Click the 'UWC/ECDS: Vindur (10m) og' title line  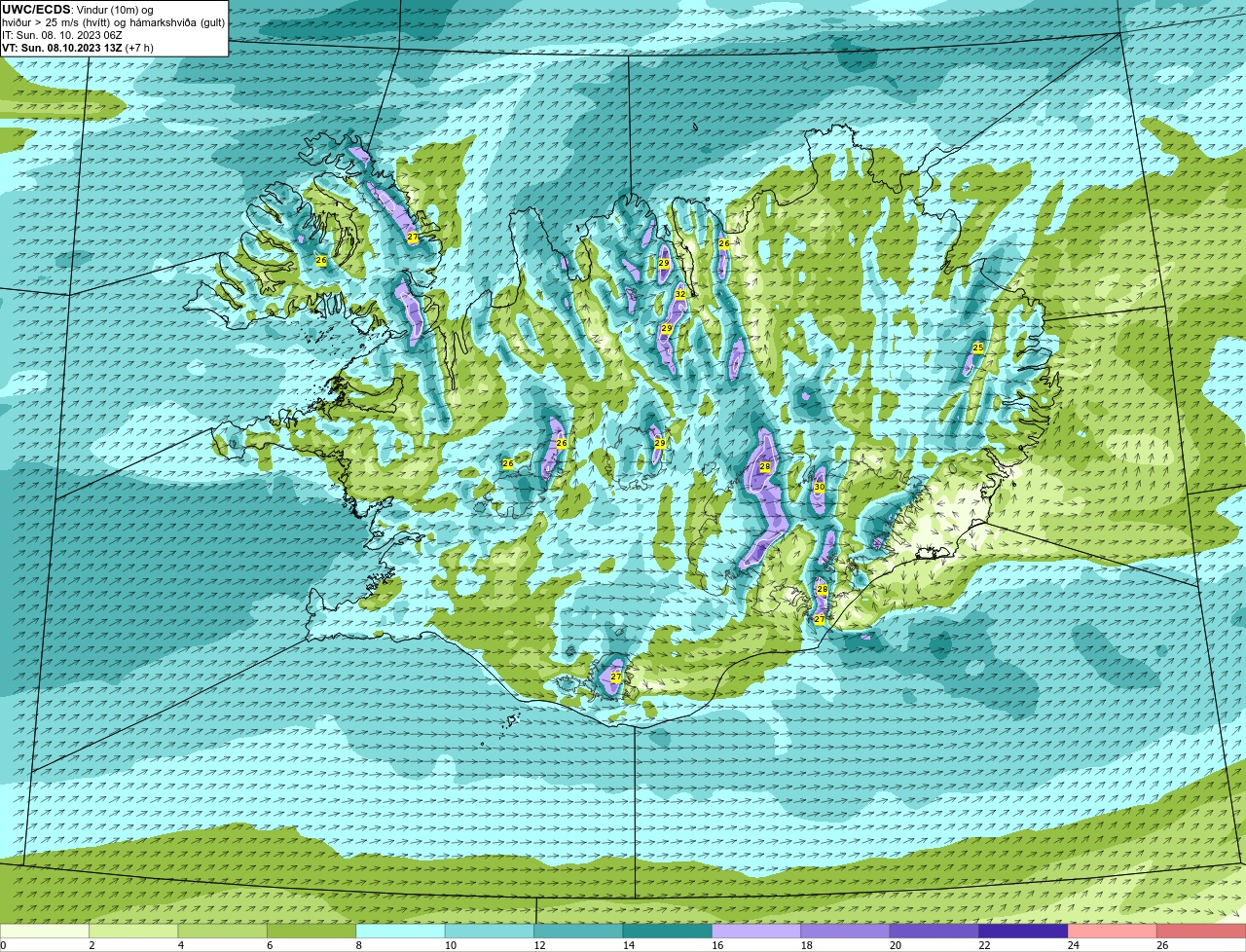tap(78, 10)
